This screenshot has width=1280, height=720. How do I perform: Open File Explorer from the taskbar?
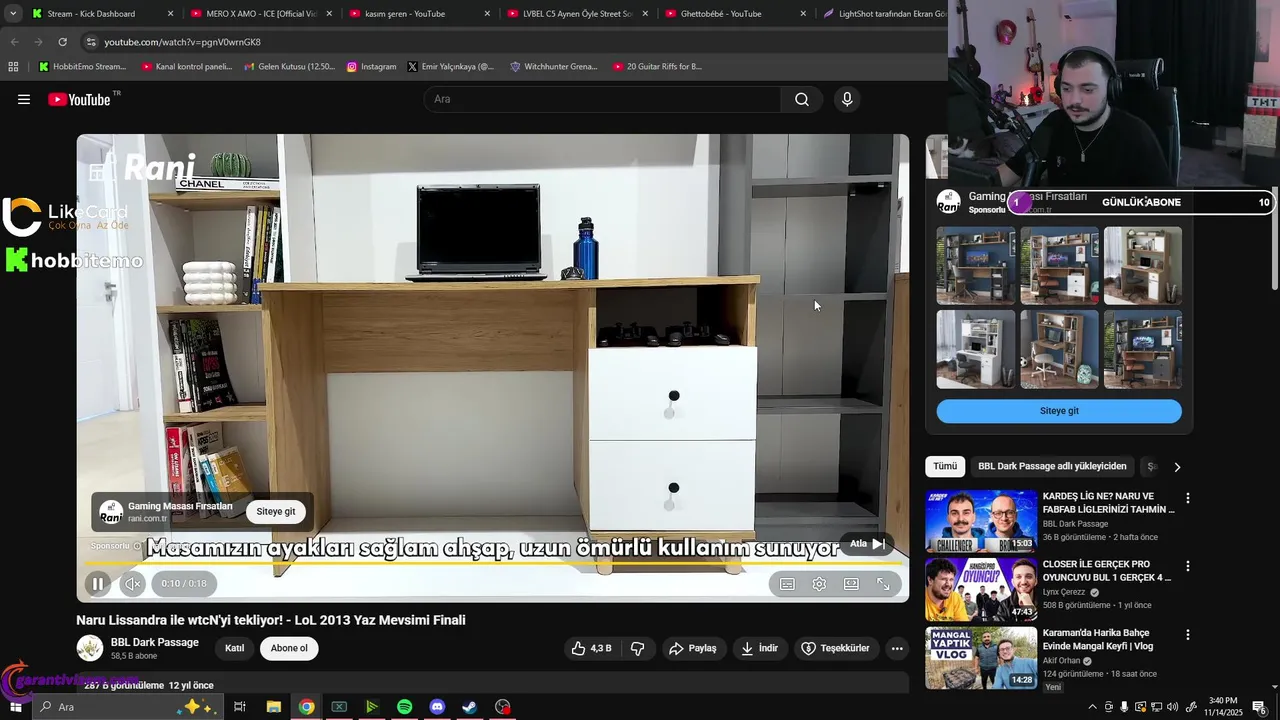(273, 707)
